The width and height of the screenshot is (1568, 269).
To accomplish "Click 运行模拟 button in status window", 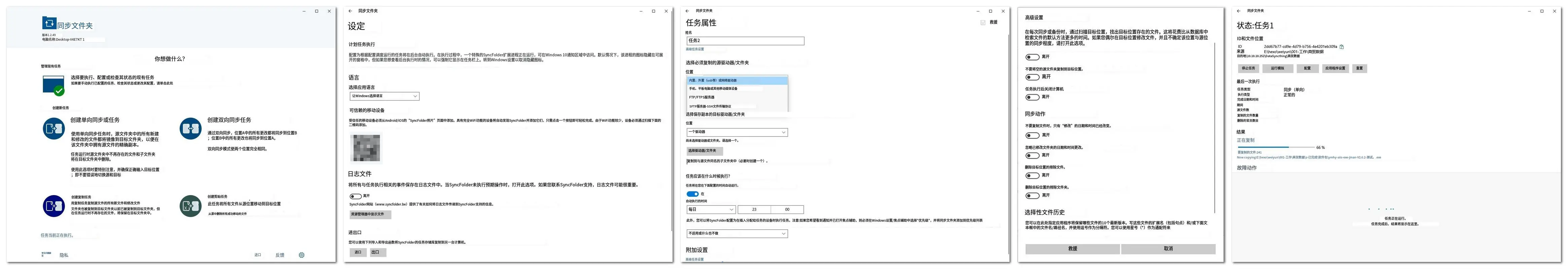I will [1277, 68].
